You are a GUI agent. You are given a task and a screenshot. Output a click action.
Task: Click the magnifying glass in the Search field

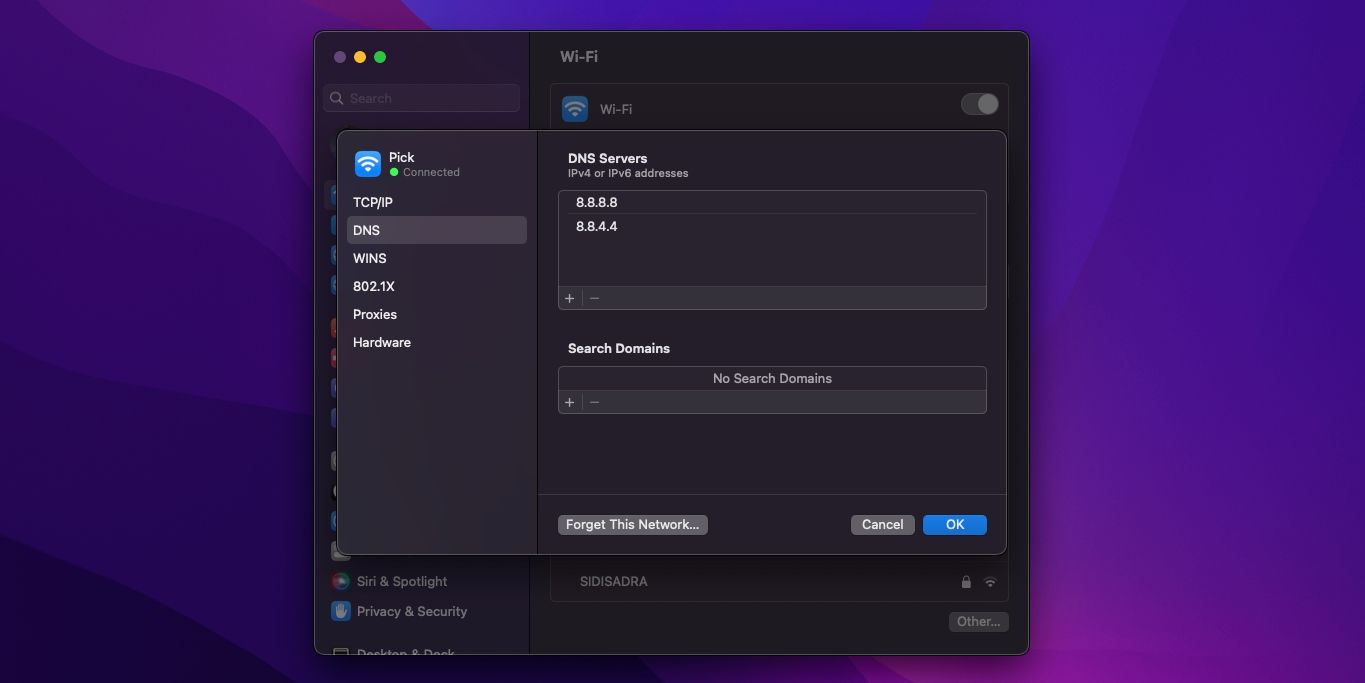(337, 97)
